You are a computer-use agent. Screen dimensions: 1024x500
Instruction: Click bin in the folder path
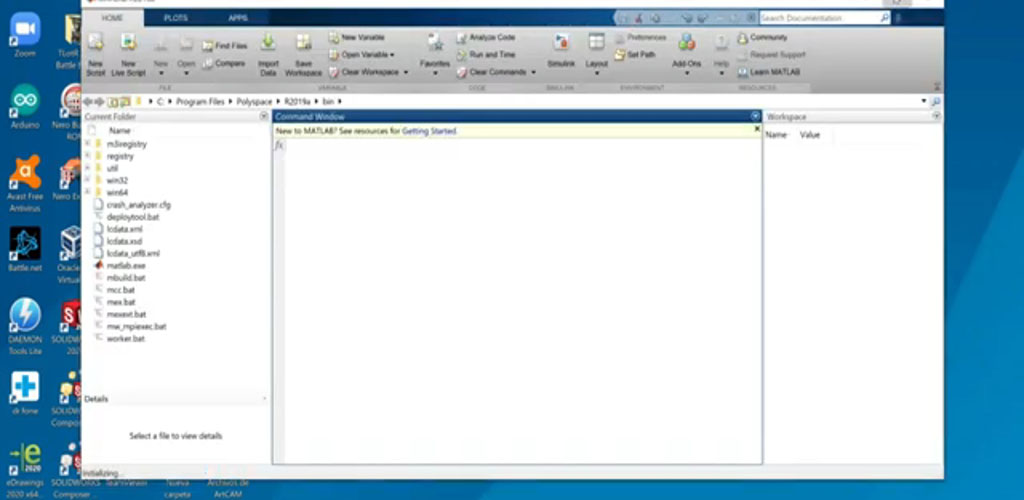pos(328,102)
